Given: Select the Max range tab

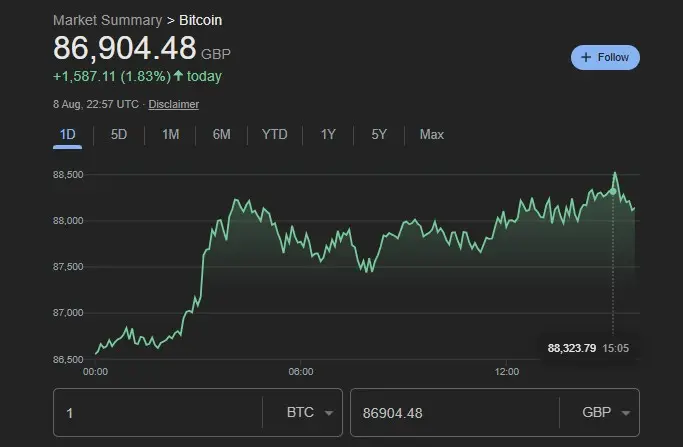Looking at the screenshot, I should [432, 134].
